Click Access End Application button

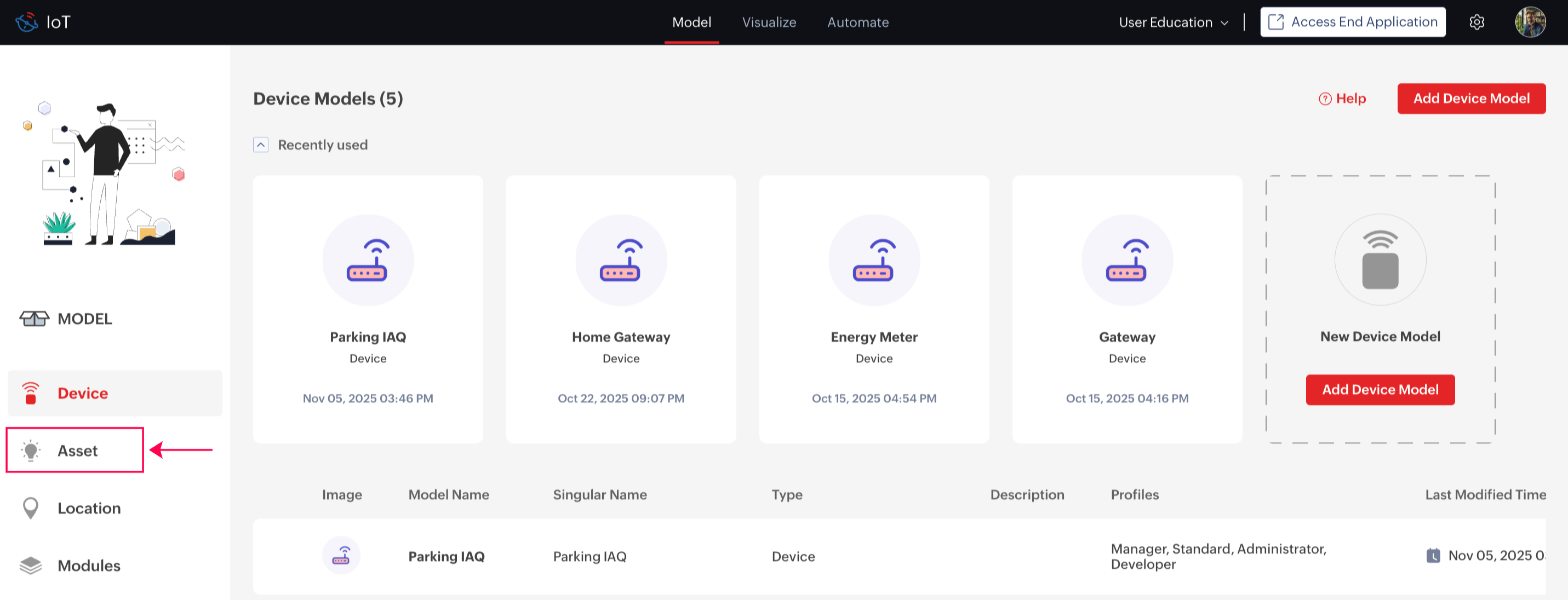(1353, 22)
